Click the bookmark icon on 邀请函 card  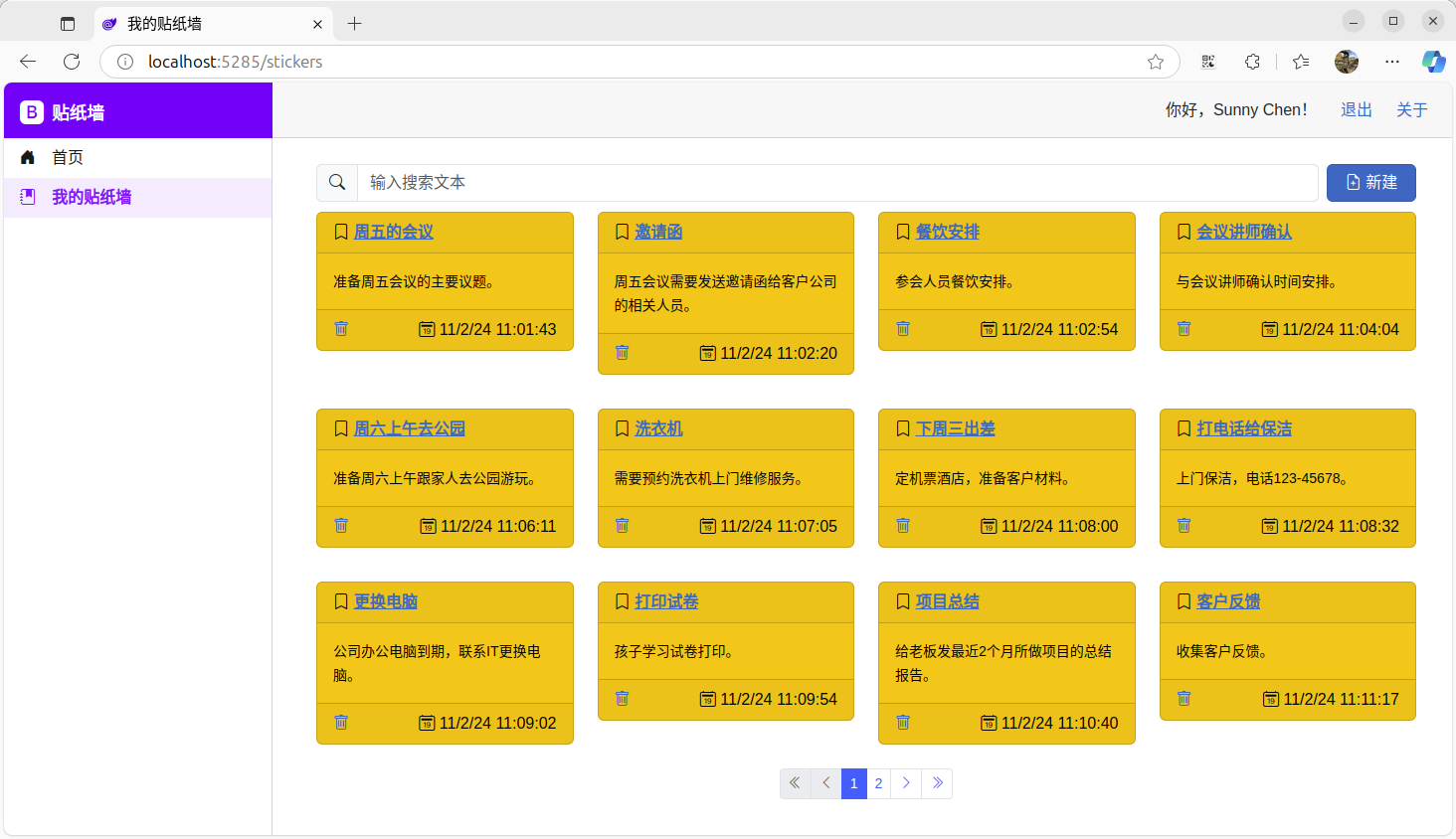click(x=622, y=231)
